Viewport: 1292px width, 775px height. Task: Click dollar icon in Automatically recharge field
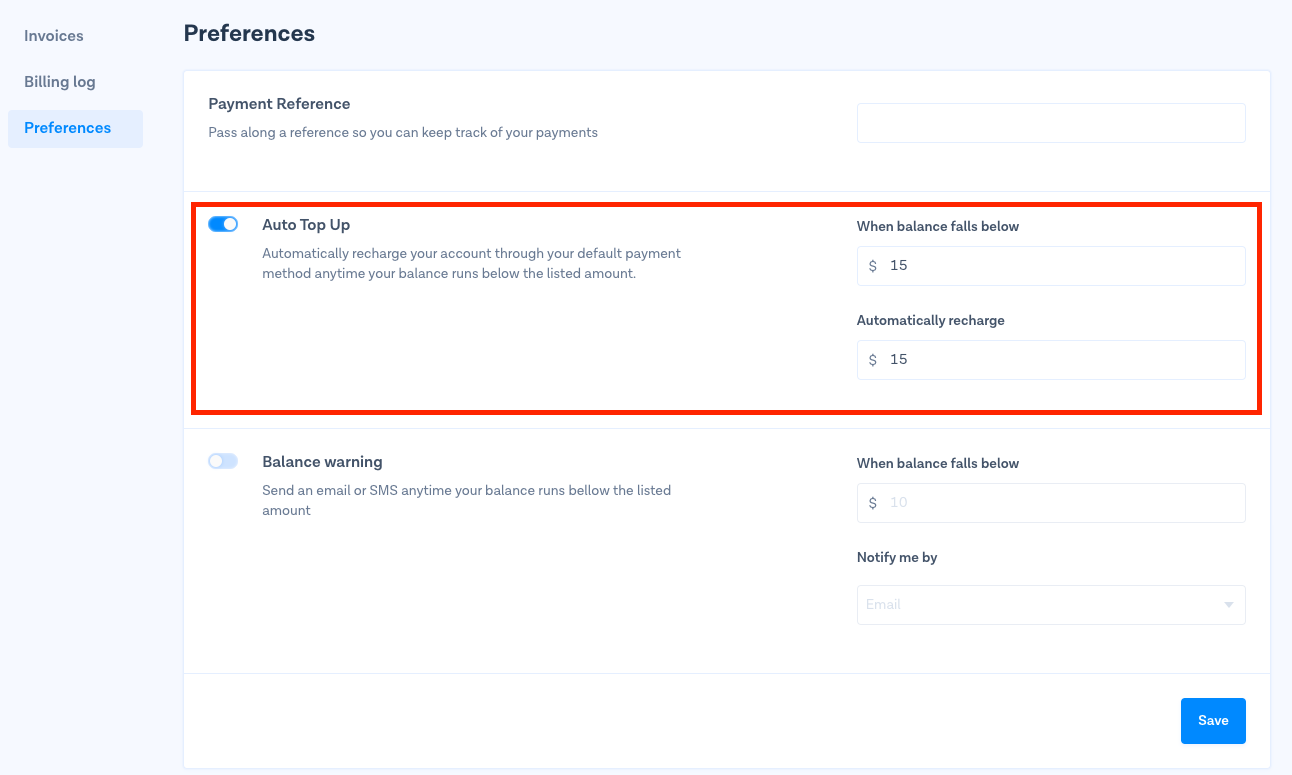click(873, 360)
